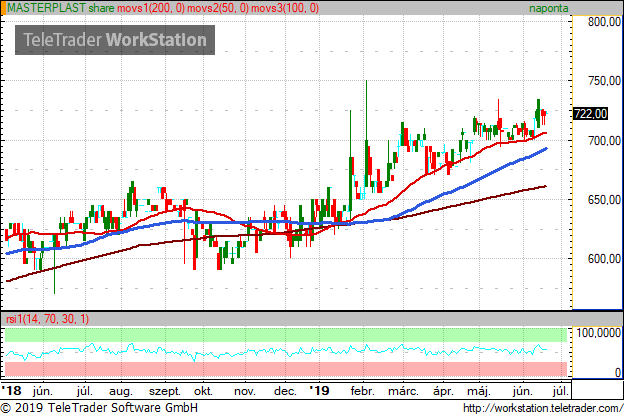The height and width of the screenshot is (417, 624).
Task: Click the red oversold RSI band
Action: point(286,369)
